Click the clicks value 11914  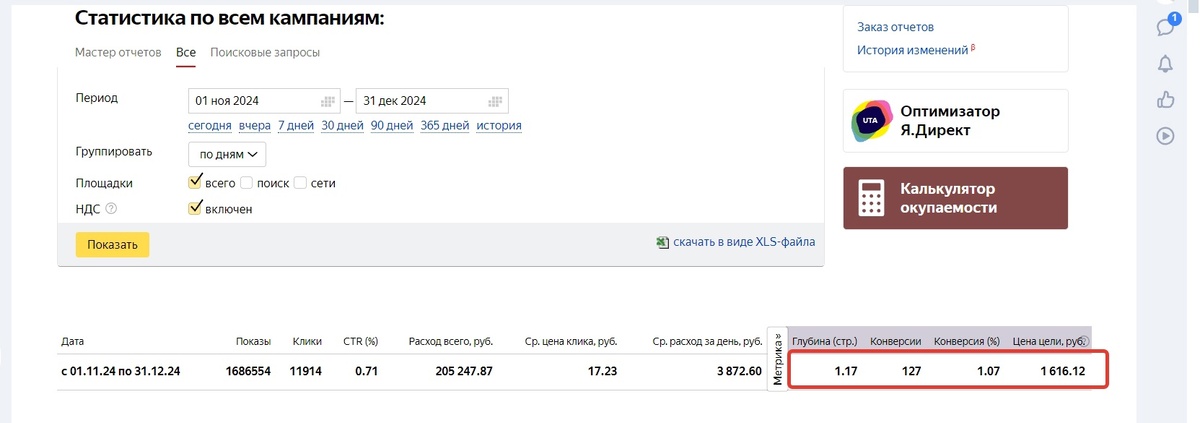point(305,371)
